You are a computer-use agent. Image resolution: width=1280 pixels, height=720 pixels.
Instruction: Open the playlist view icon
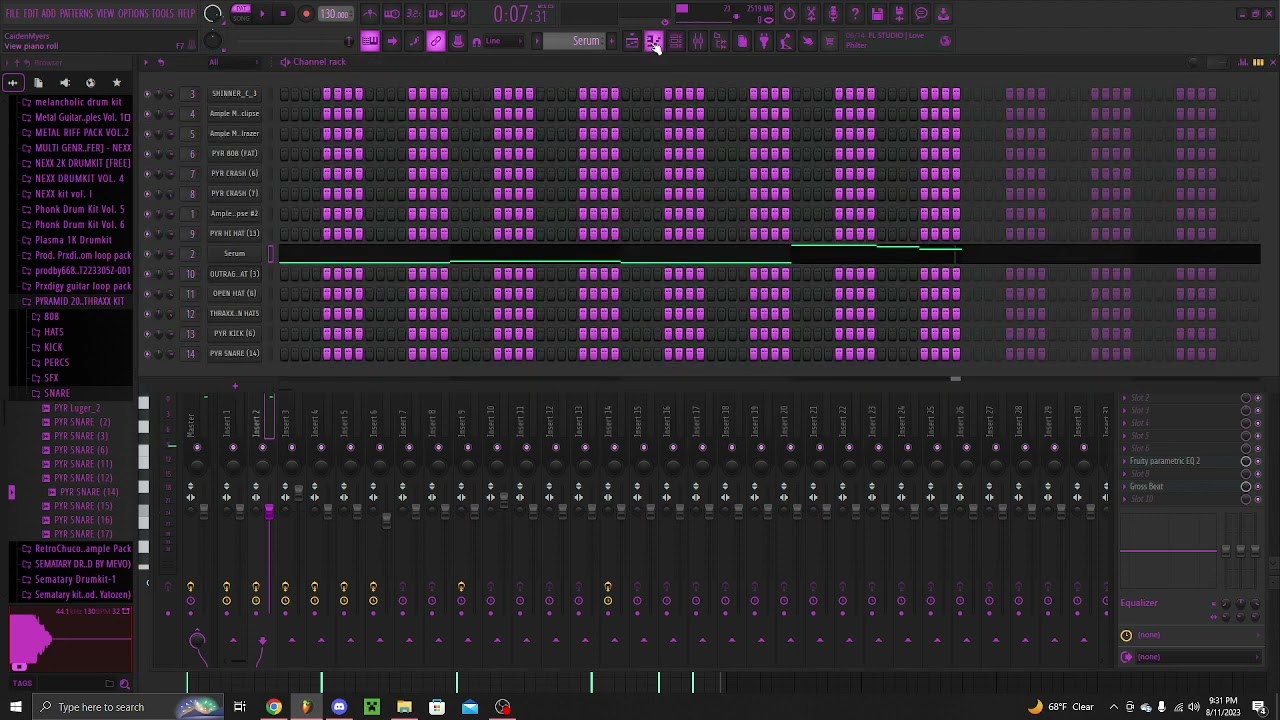pyautogui.click(x=631, y=41)
